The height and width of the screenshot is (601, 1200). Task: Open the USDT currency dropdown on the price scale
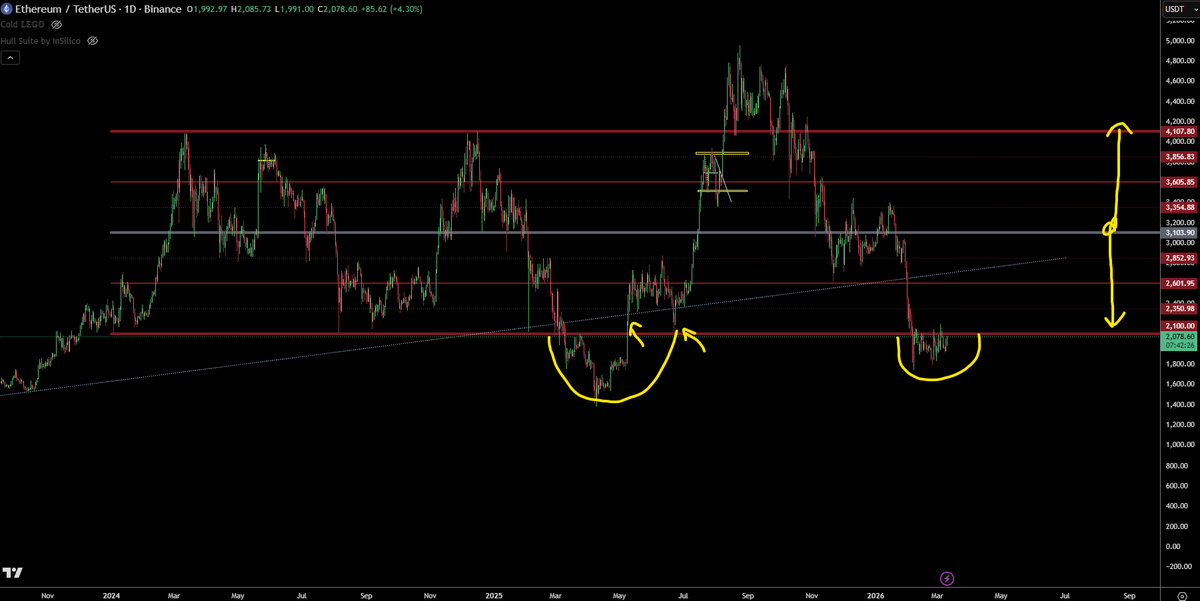[x=1174, y=9]
